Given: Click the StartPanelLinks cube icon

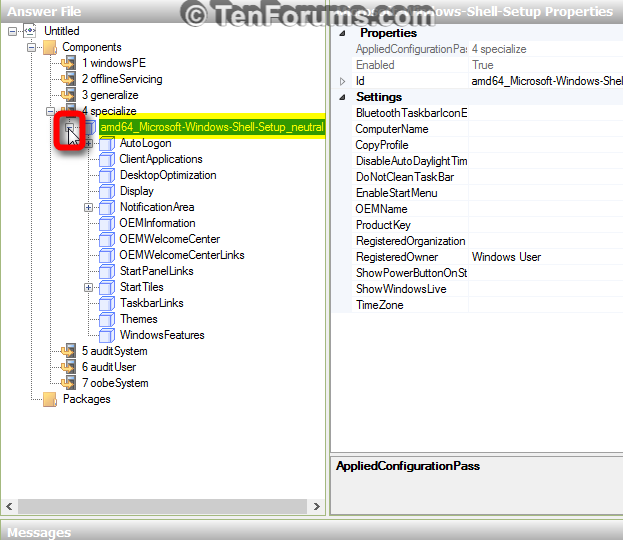Looking at the screenshot, I should pyautogui.click(x=107, y=271).
